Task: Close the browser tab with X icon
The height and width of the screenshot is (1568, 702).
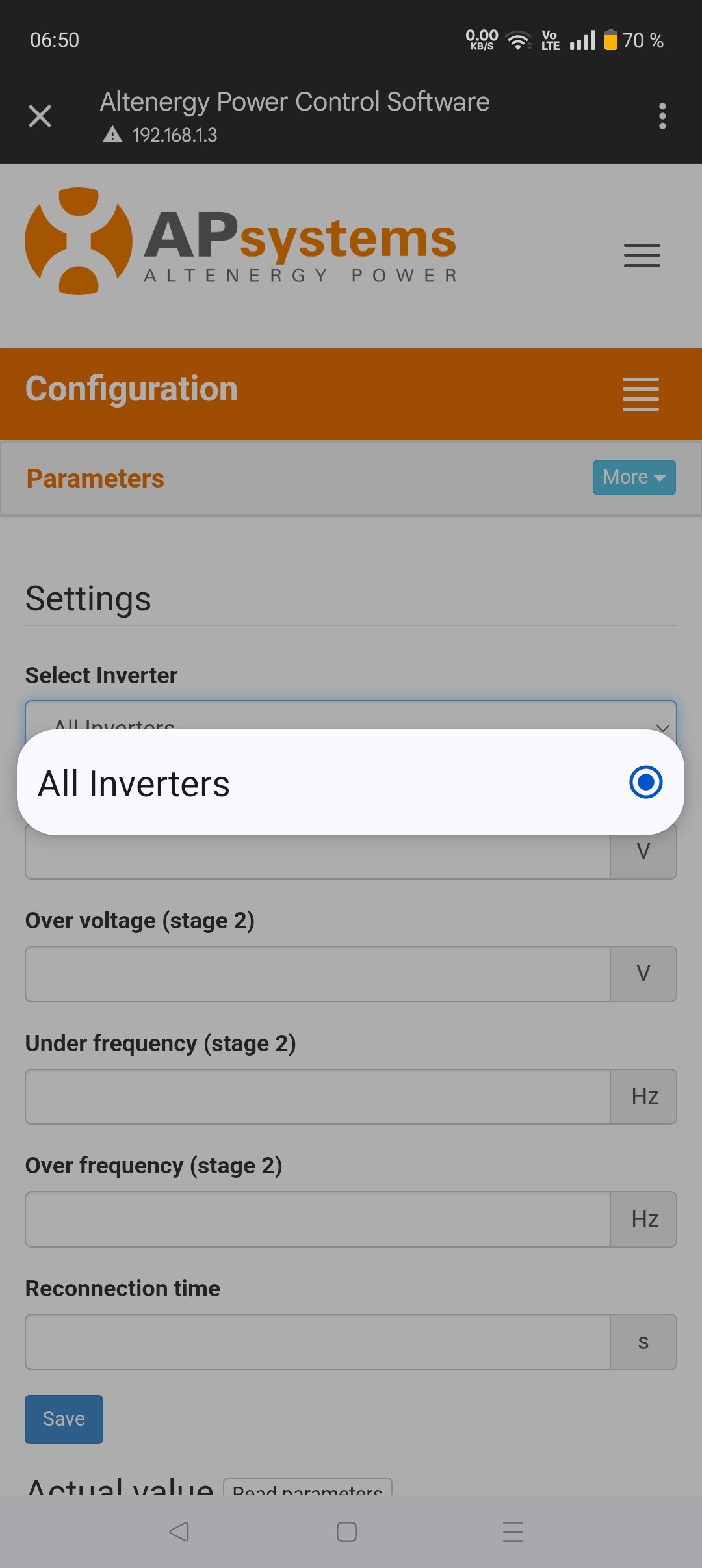Action: coord(40,116)
